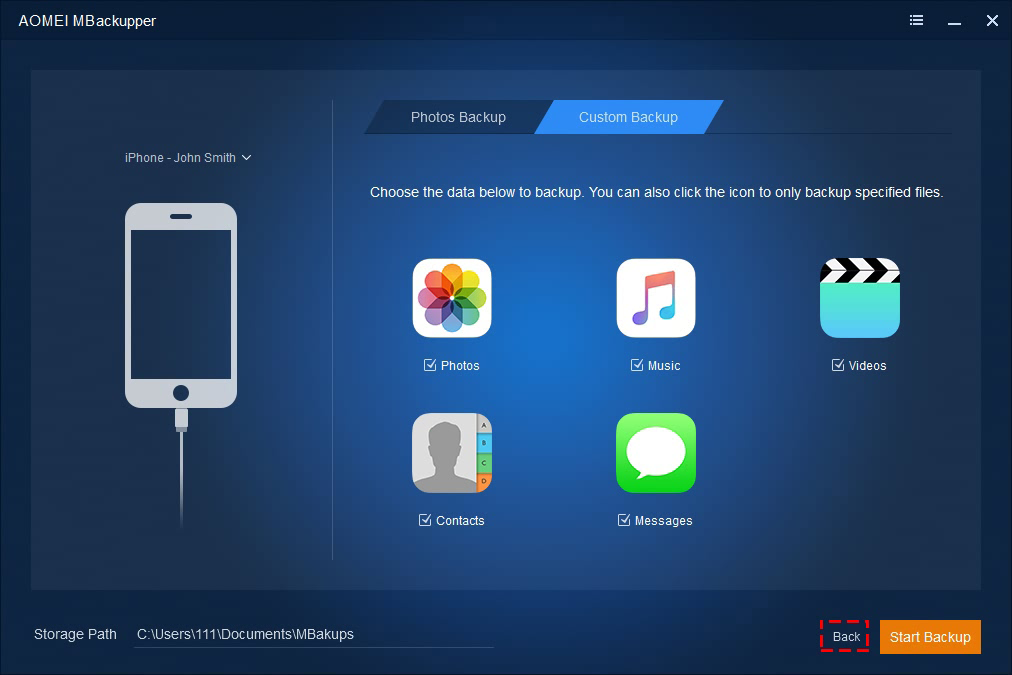Uncheck the Videos checkbox
Viewport: 1012px width, 675px height.
coord(838,365)
